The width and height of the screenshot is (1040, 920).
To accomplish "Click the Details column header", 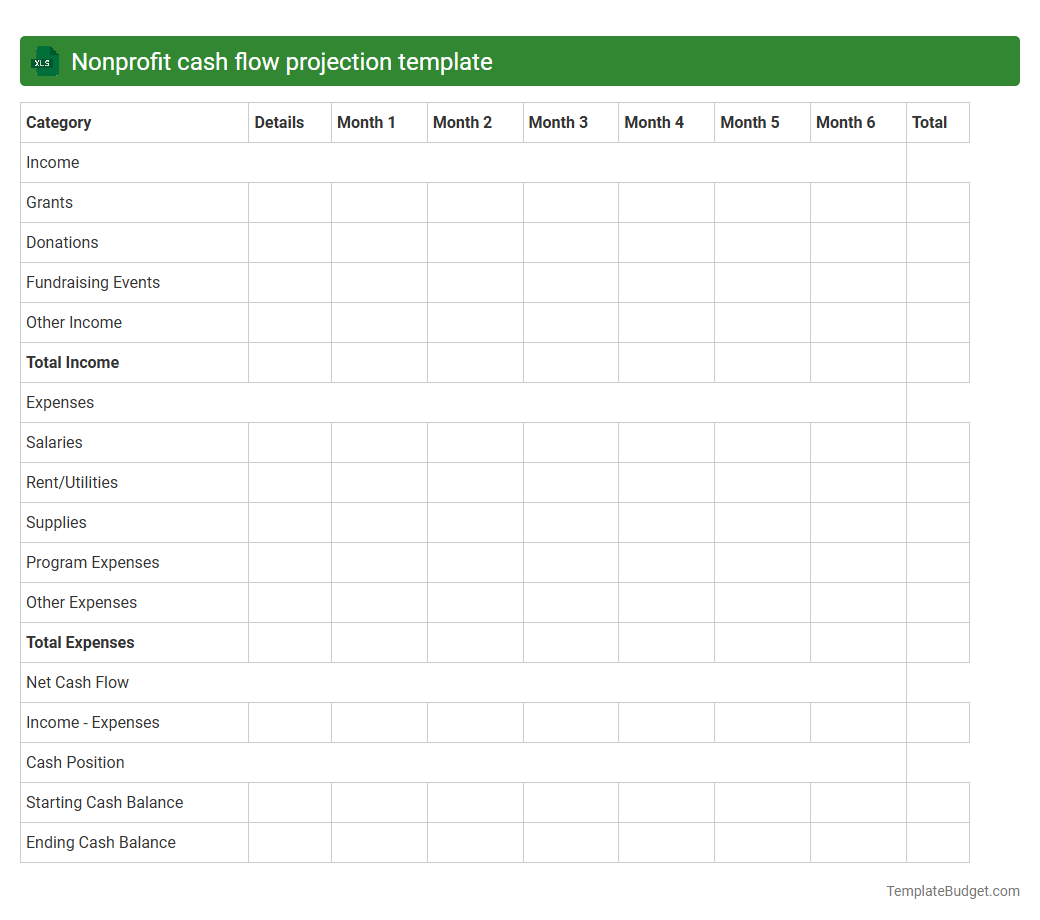I will [x=278, y=122].
